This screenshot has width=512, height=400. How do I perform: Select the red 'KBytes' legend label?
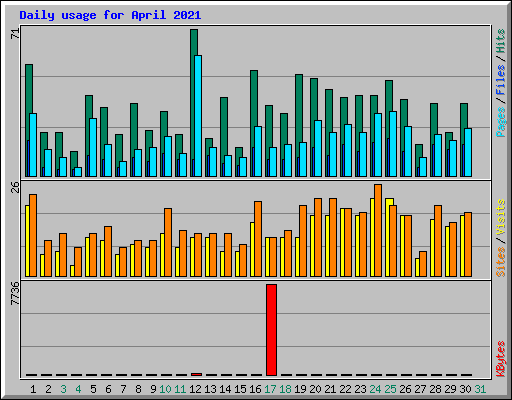tap(501, 359)
